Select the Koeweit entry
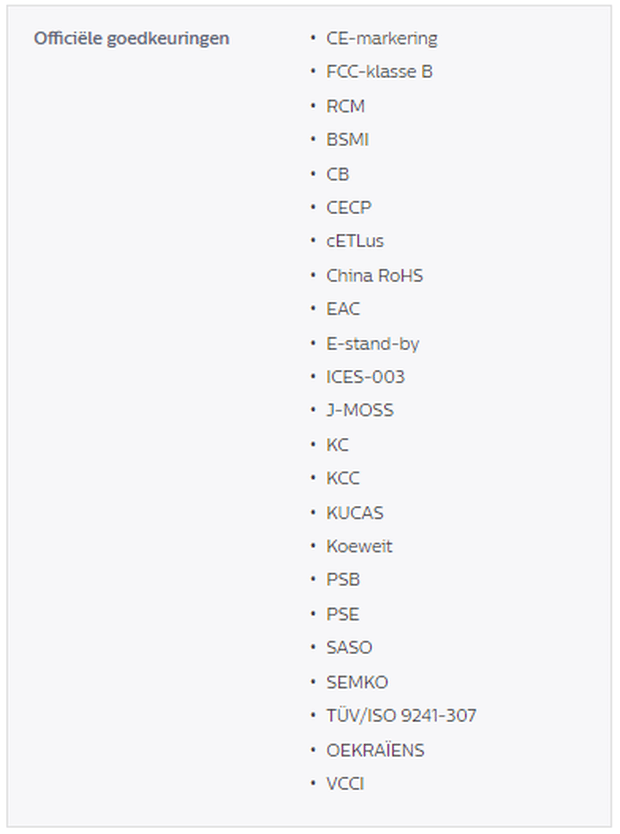Viewport: 620px width, 834px height. 359,547
